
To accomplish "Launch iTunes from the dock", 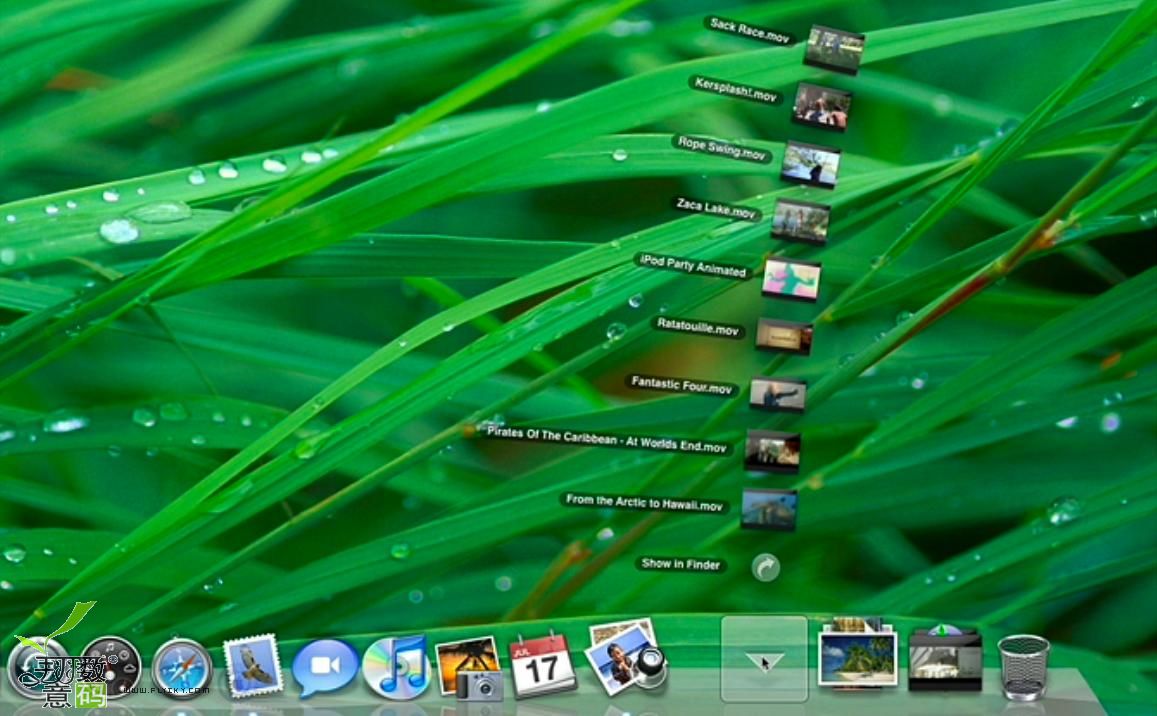I will point(396,667).
